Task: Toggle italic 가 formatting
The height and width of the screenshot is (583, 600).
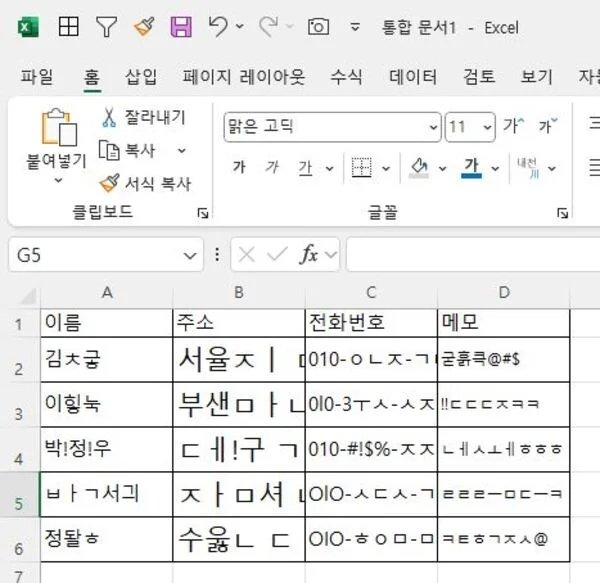Action: (x=272, y=167)
